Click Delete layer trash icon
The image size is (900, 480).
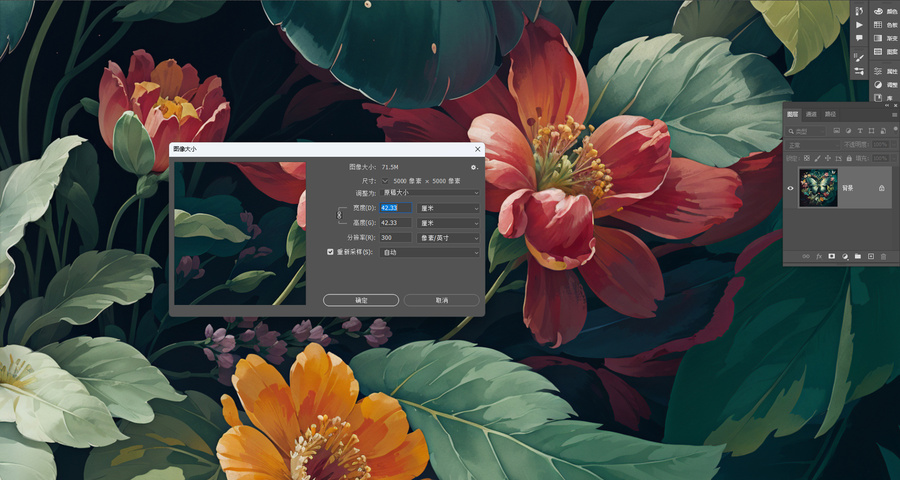click(x=883, y=256)
